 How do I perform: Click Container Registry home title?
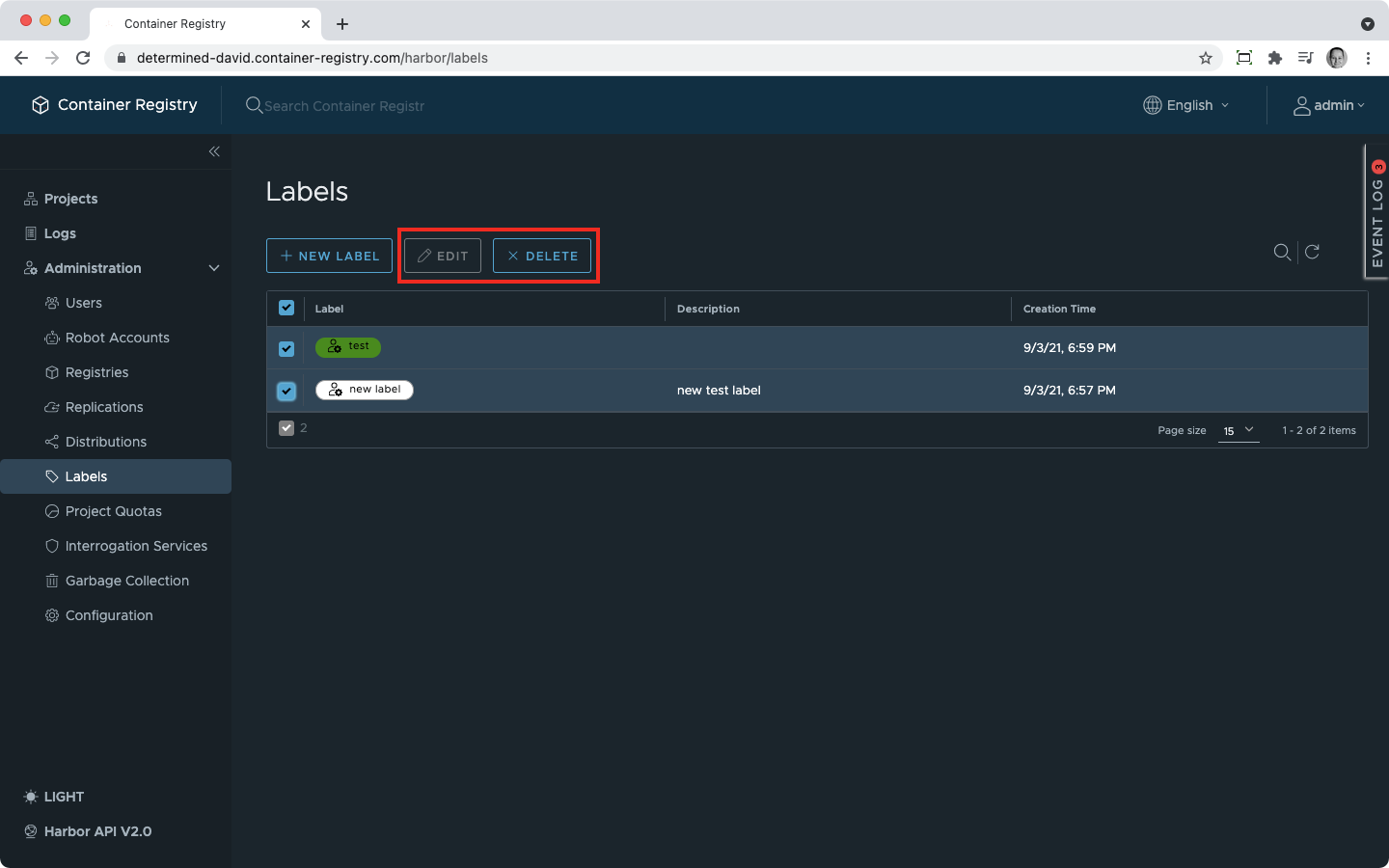coord(127,105)
